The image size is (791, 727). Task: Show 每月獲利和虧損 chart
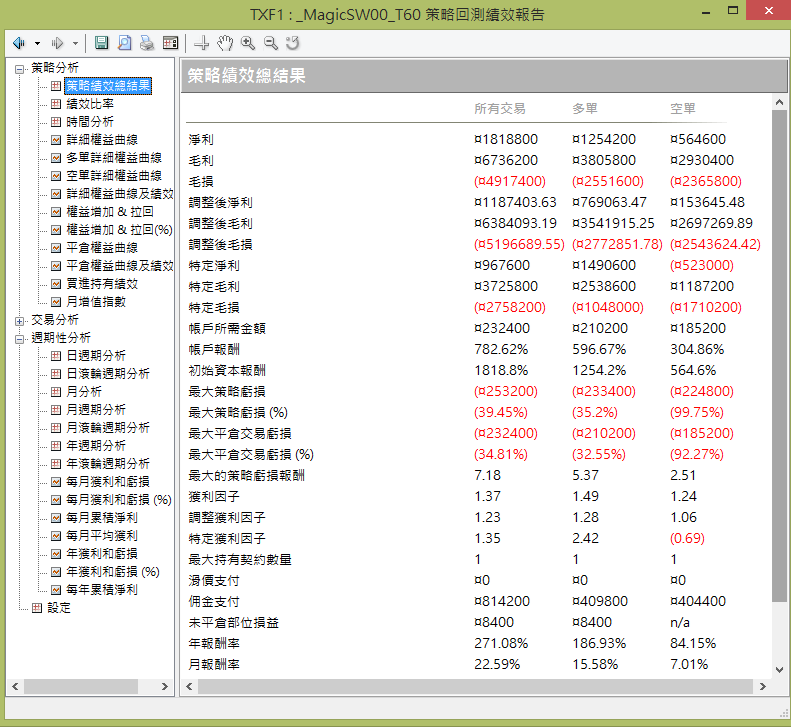click(108, 482)
